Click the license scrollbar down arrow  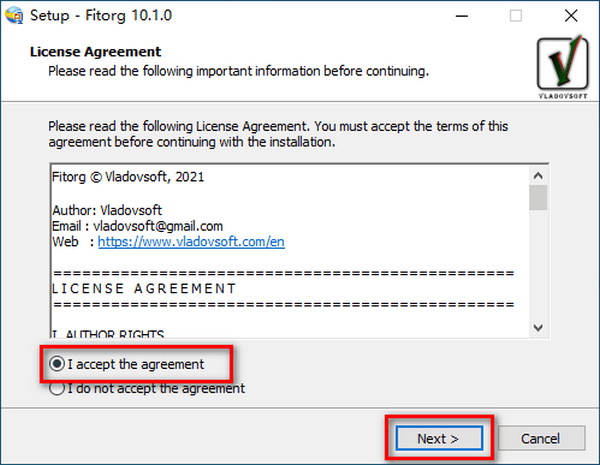pos(538,327)
